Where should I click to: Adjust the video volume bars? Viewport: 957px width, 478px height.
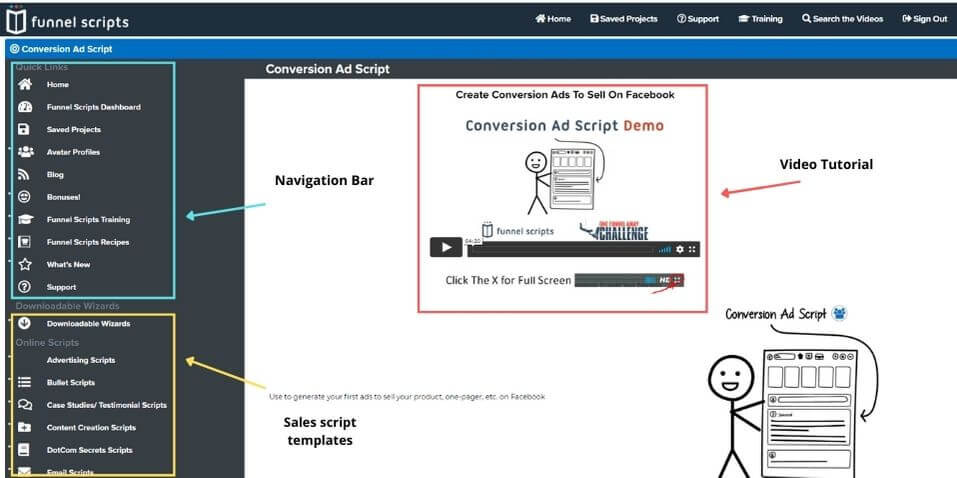click(665, 249)
